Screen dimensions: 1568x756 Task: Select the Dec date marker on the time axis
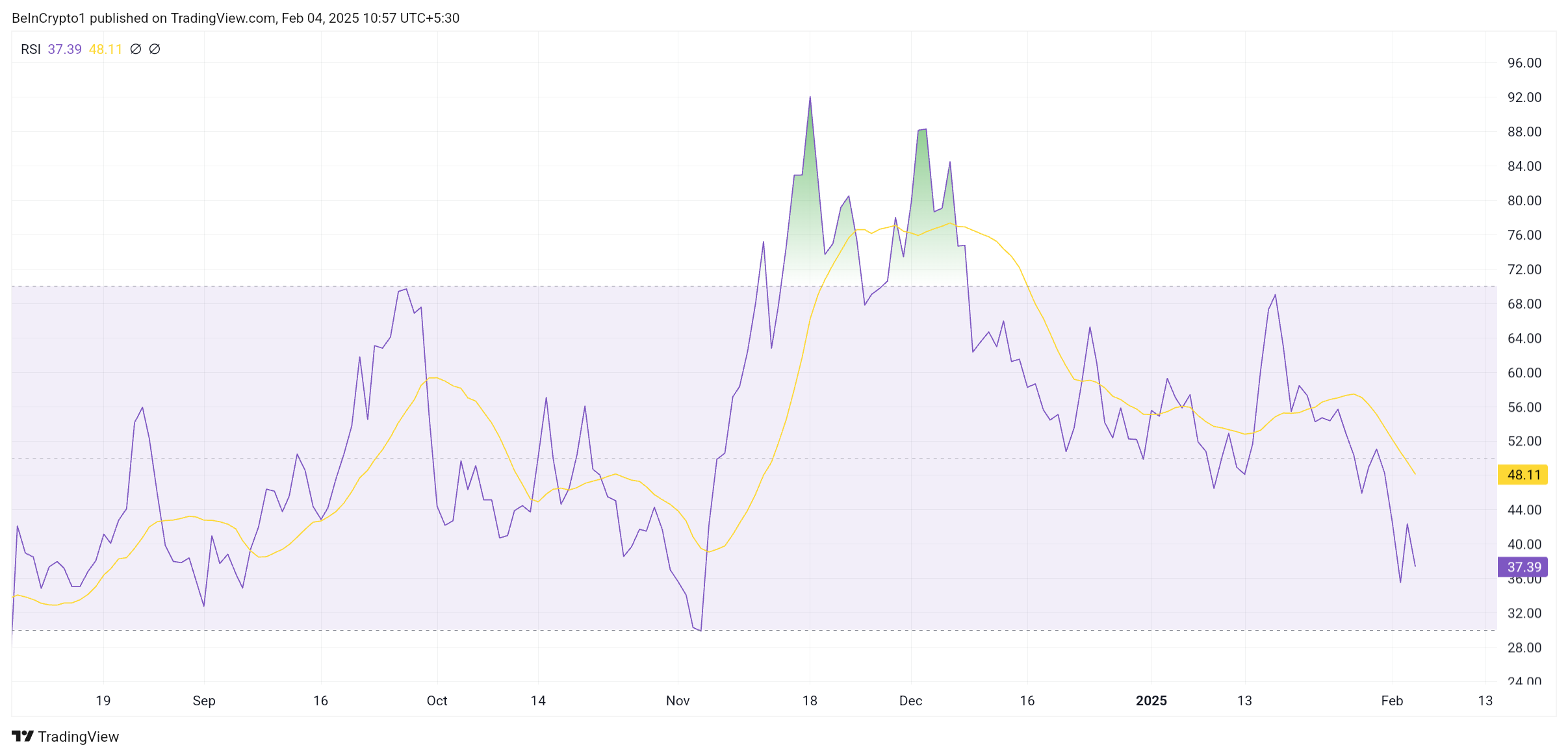[910, 701]
